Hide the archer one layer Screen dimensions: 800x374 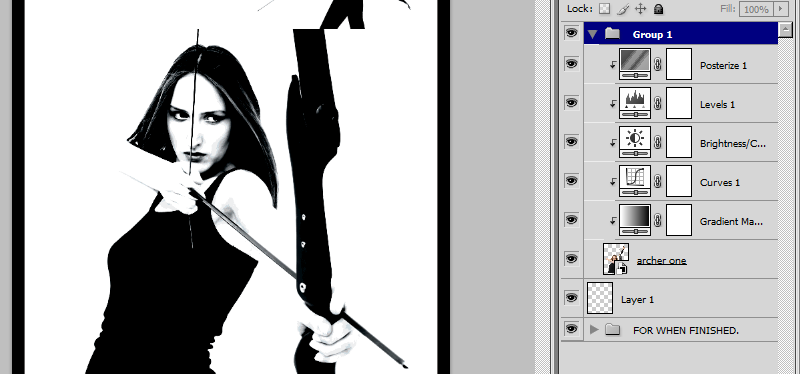coord(571,259)
